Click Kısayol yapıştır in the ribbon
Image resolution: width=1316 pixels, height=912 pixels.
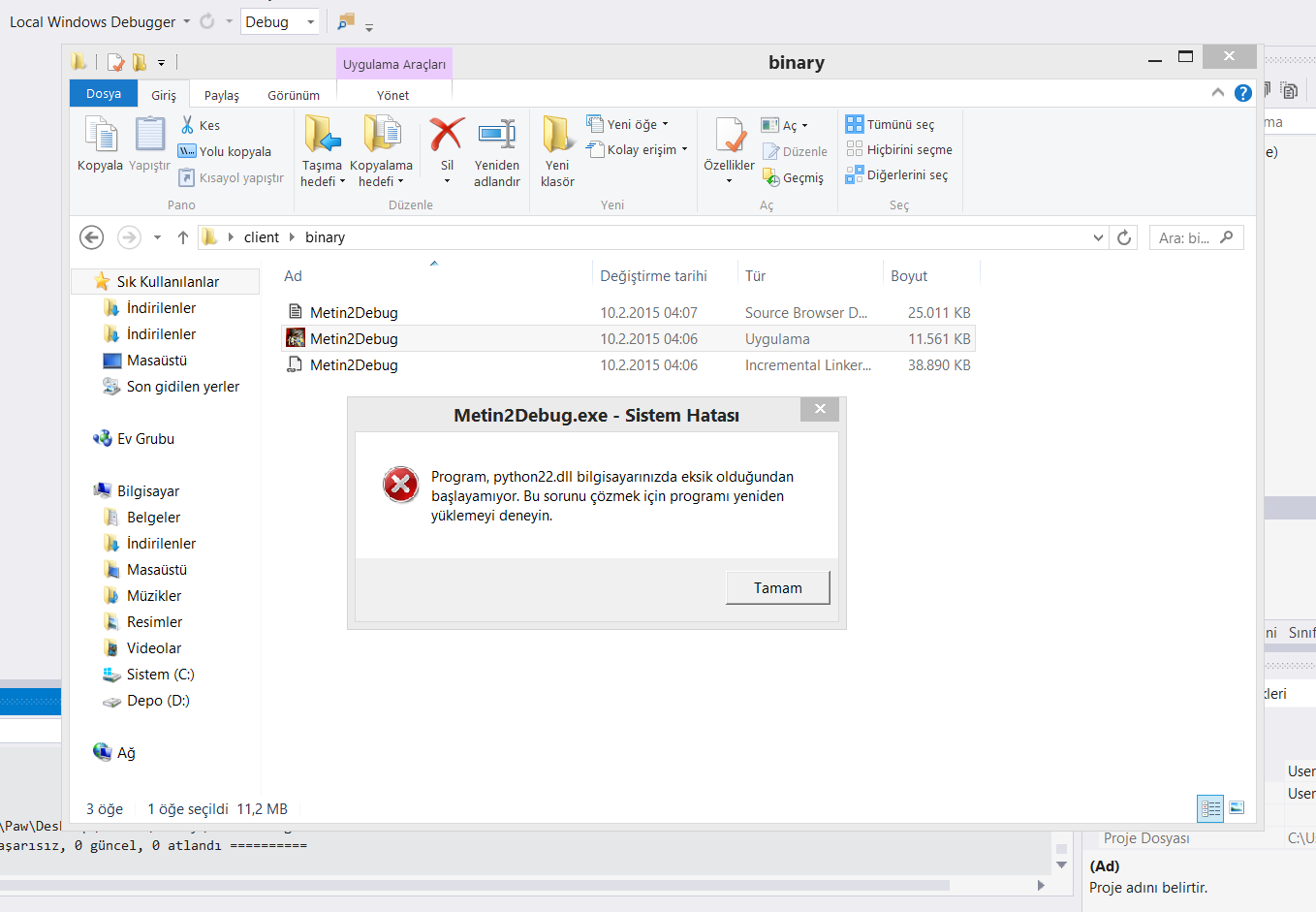click(232, 177)
